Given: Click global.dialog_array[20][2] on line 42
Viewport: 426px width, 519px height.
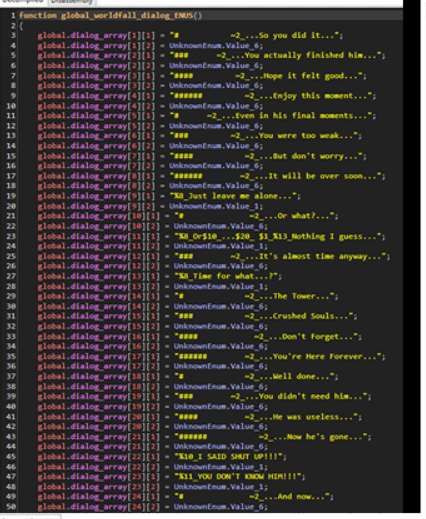Looking at the screenshot, I should tap(99, 427).
